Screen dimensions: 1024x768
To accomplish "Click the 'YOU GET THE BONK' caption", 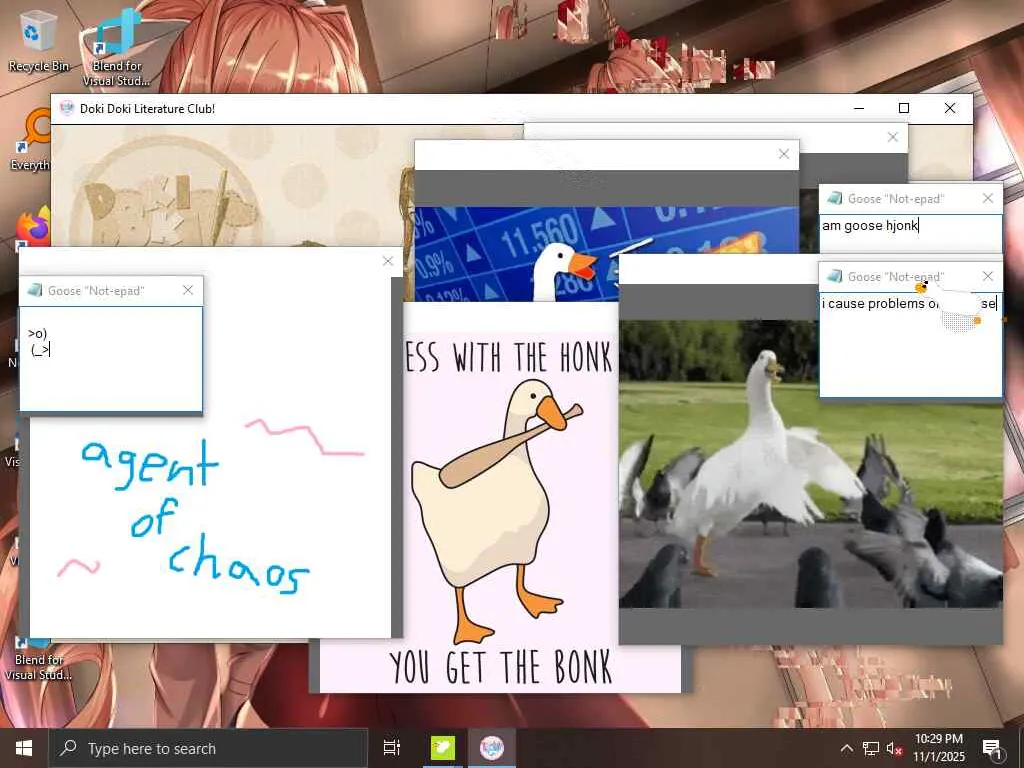I will click(501, 667).
